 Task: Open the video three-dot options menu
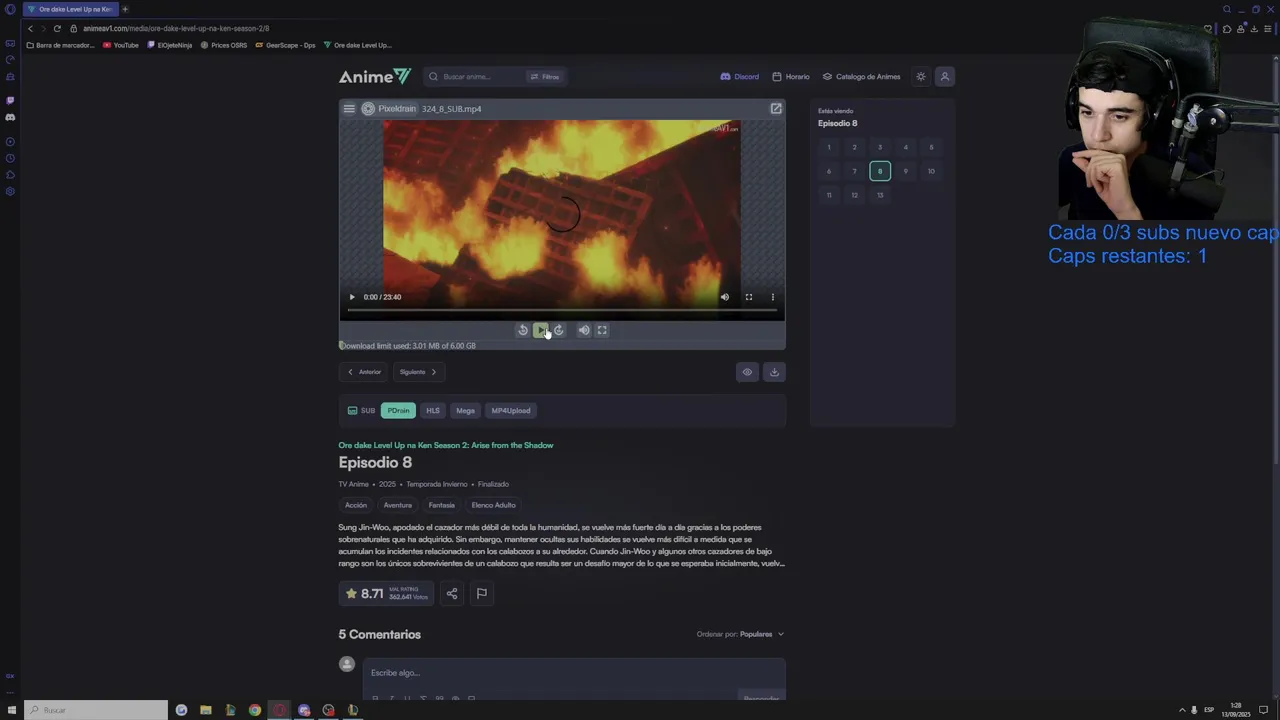coord(772,297)
